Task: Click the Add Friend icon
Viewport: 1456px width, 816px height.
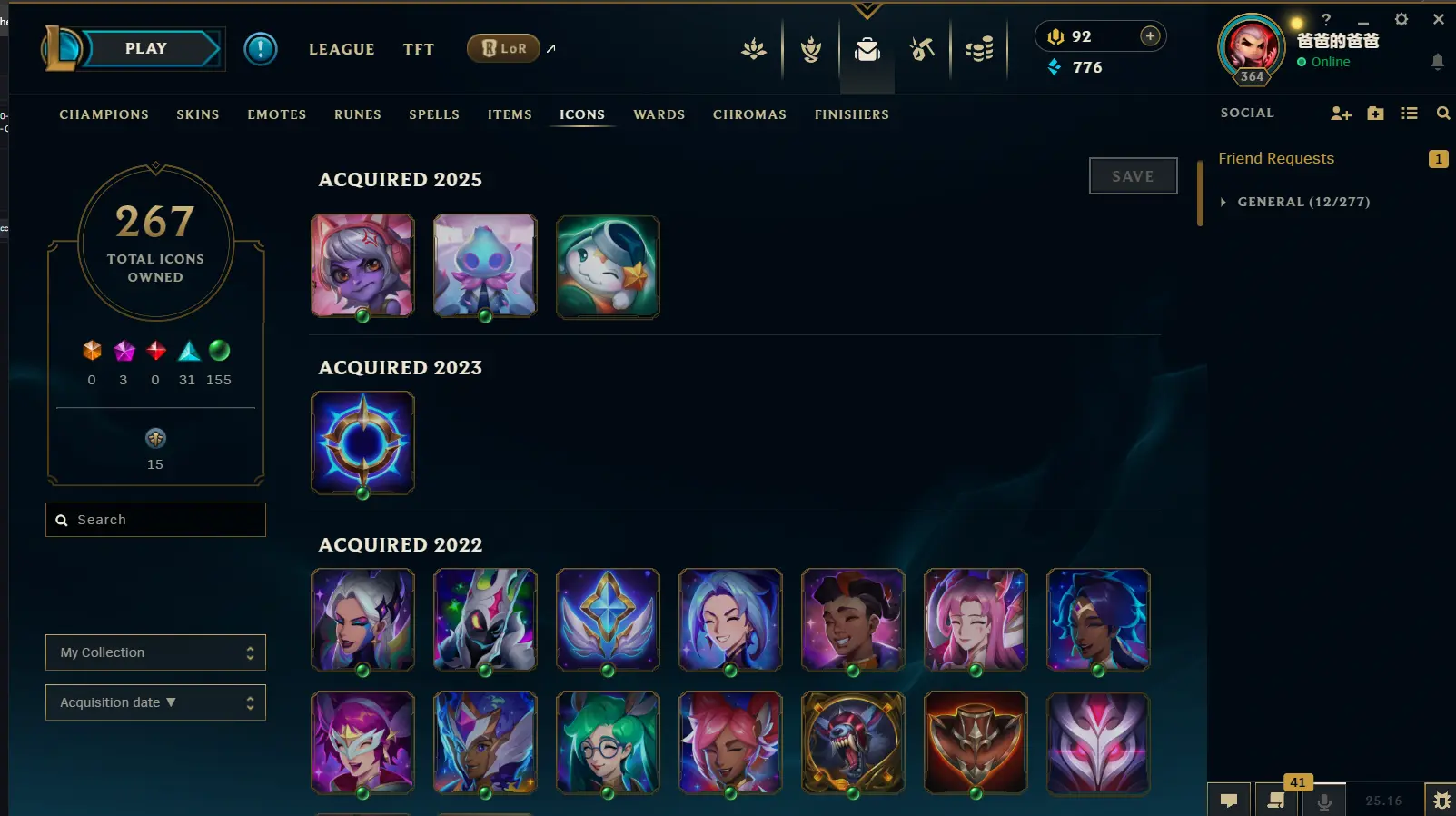Action: pyautogui.click(x=1341, y=114)
